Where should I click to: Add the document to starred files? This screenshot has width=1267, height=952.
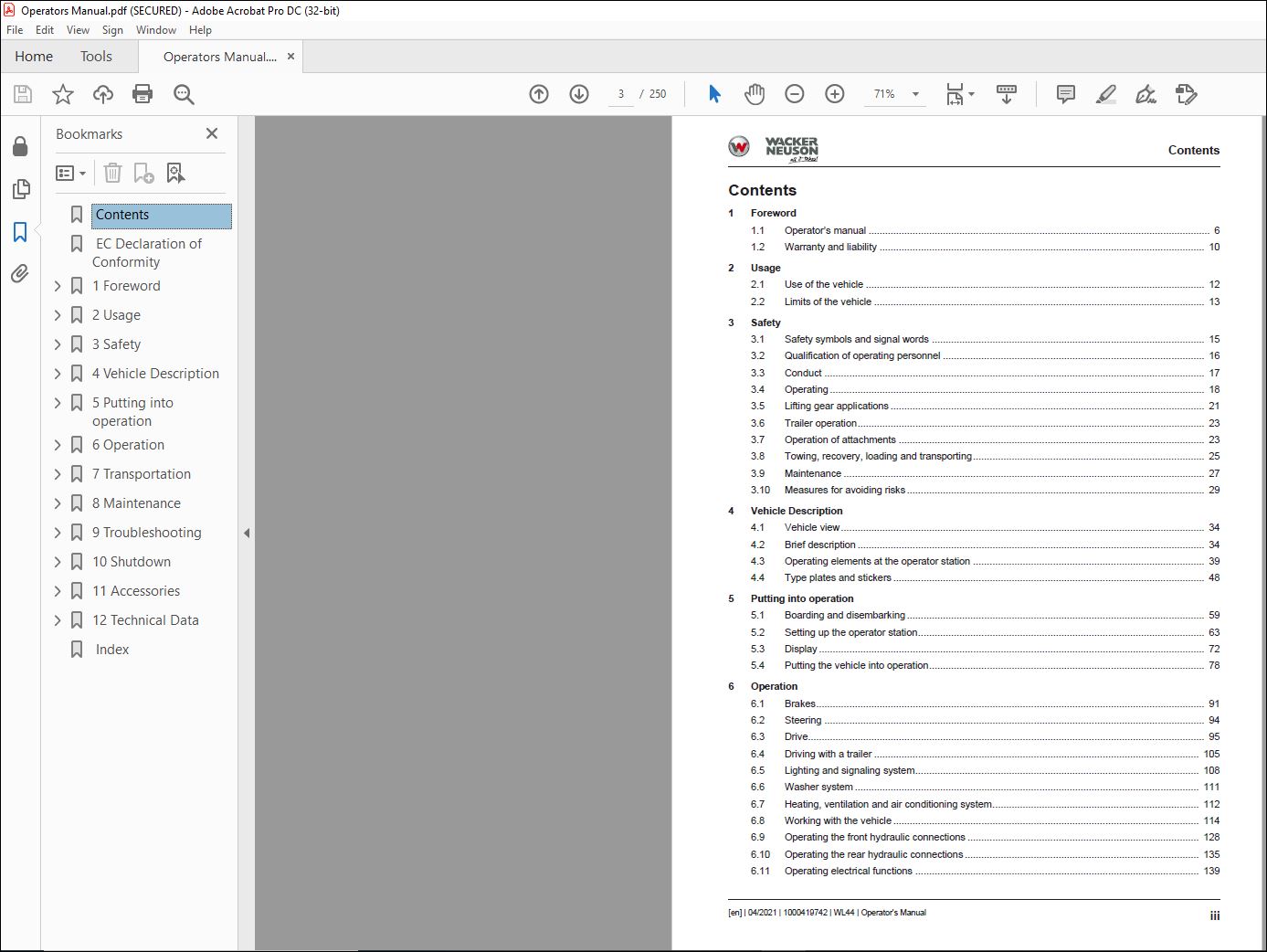(x=63, y=94)
